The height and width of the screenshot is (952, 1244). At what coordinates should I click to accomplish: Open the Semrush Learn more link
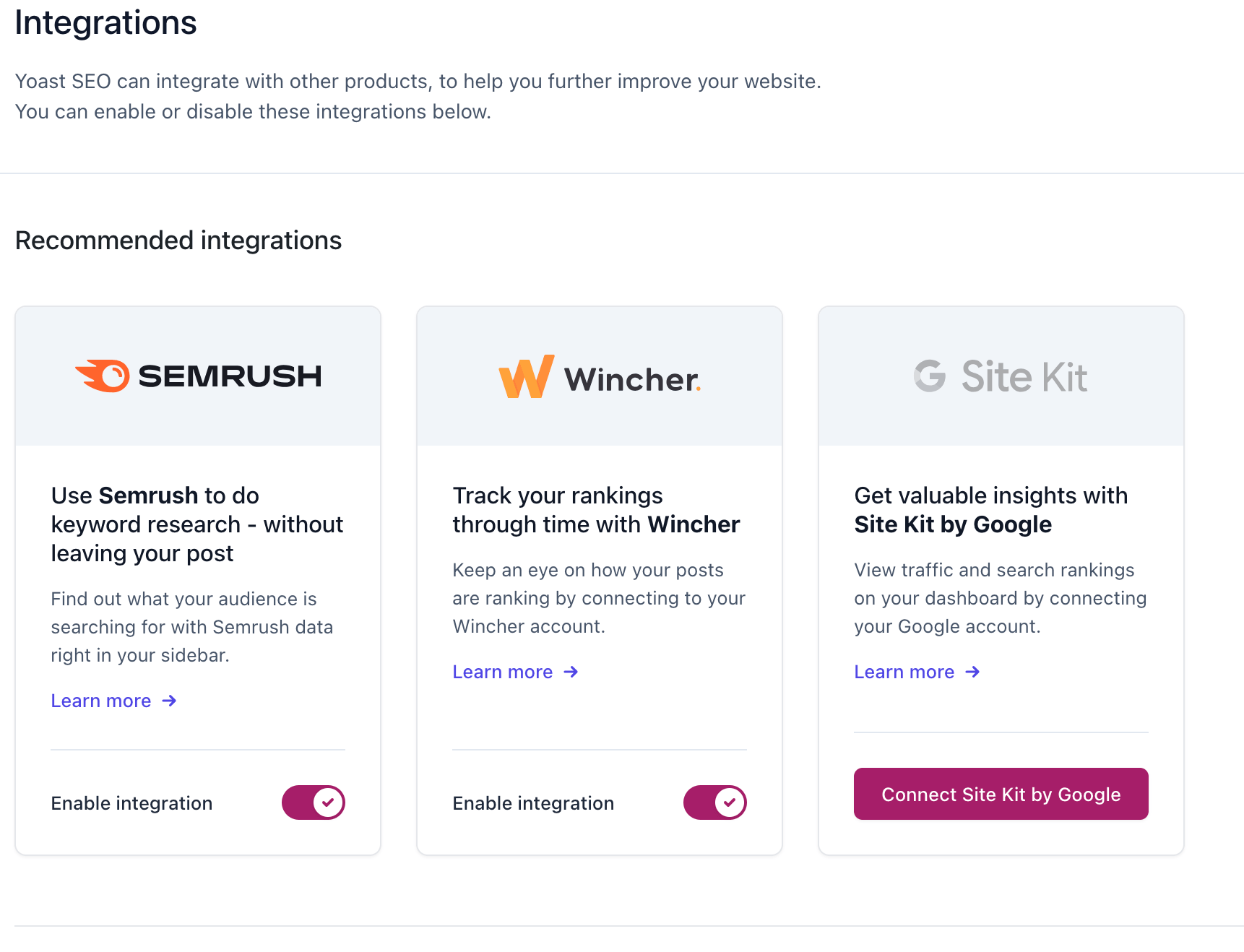click(101, 701)
